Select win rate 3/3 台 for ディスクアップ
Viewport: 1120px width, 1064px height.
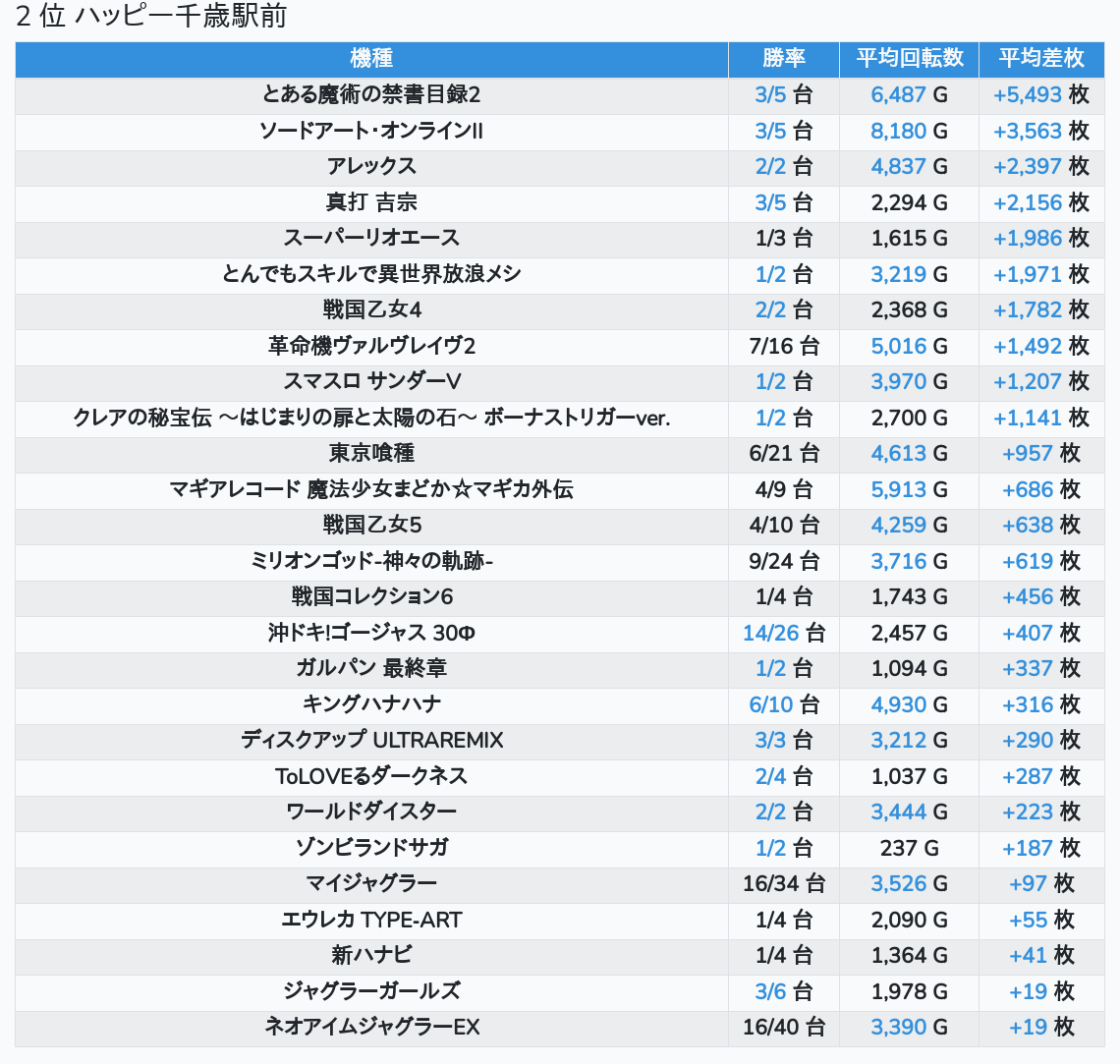click(x=784, y=741)
